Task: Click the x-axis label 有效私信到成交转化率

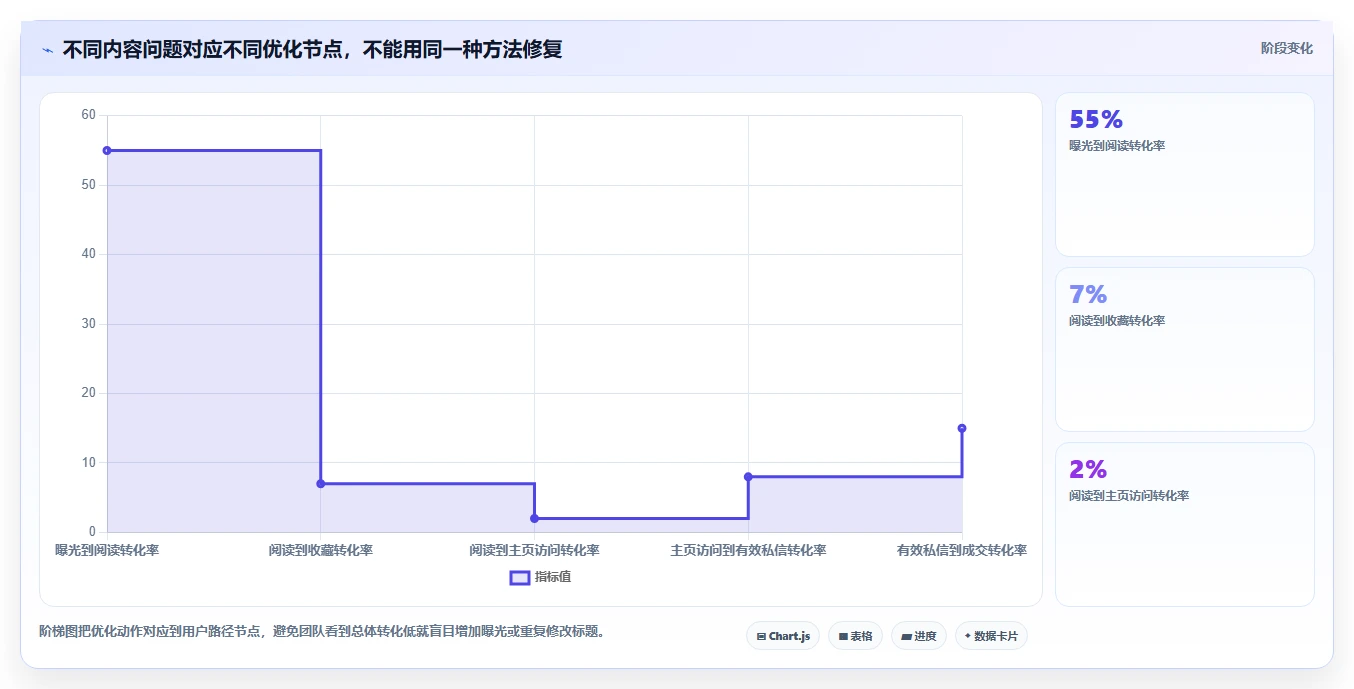Action: pyautogui.click(x=962, y=551)
